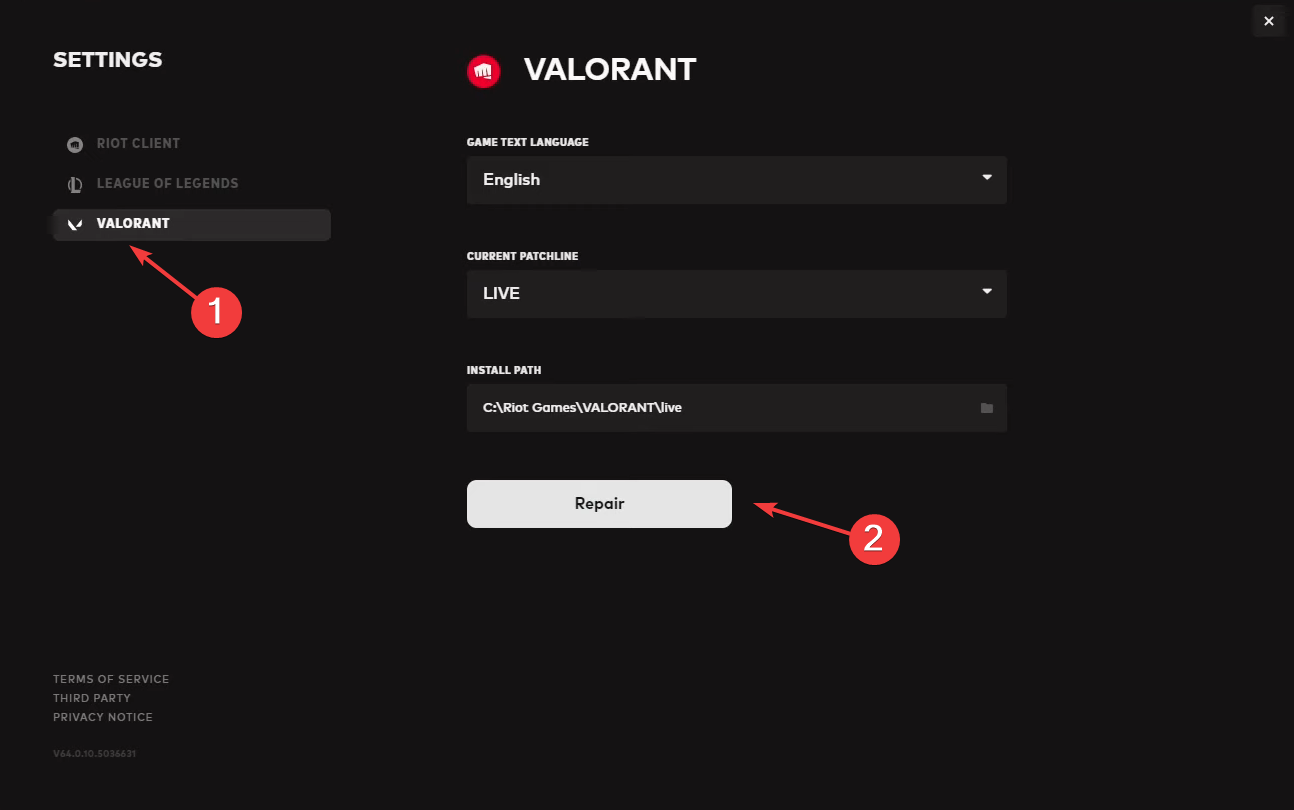
Task: Click the Valorant logo icon in sidebar
Action: coord(74,224)
